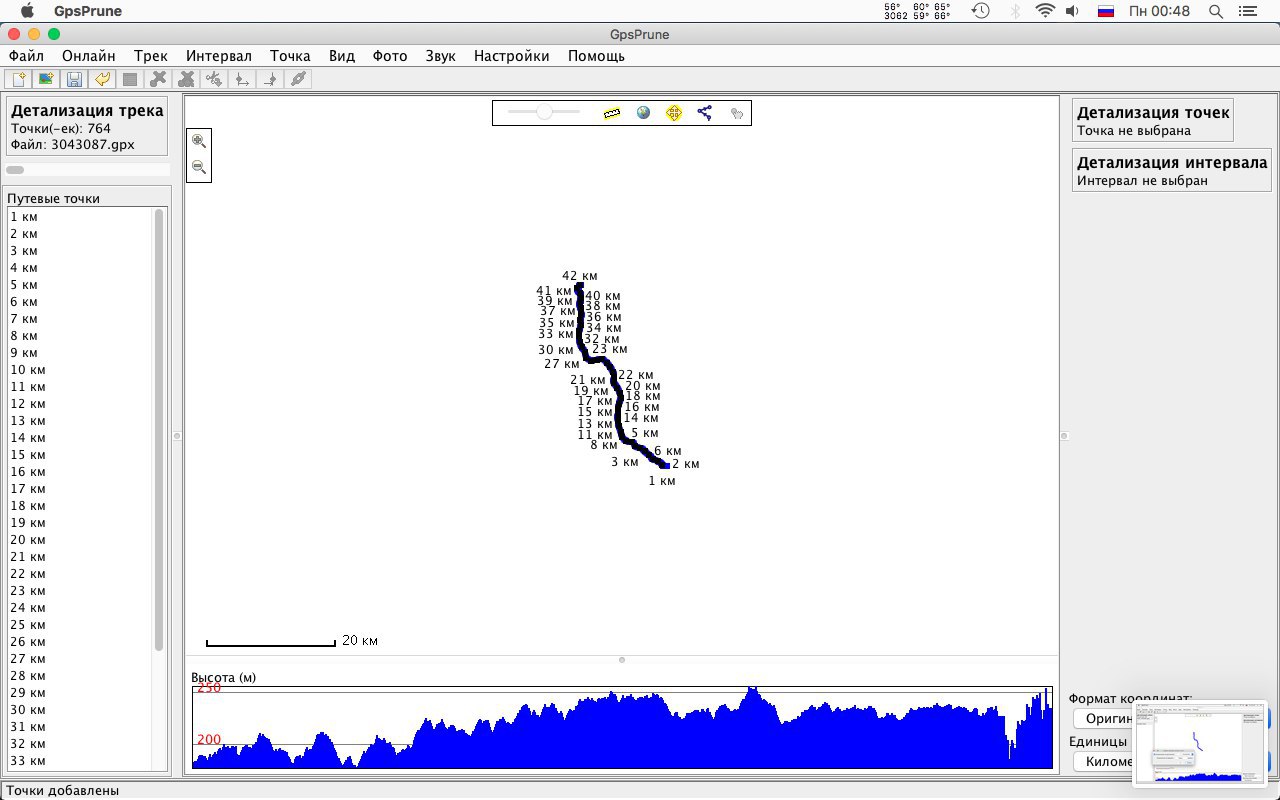1280x800 pixels.
Task: Open the Фото menu
Action: pyautogui.click(x=390, y=56)
